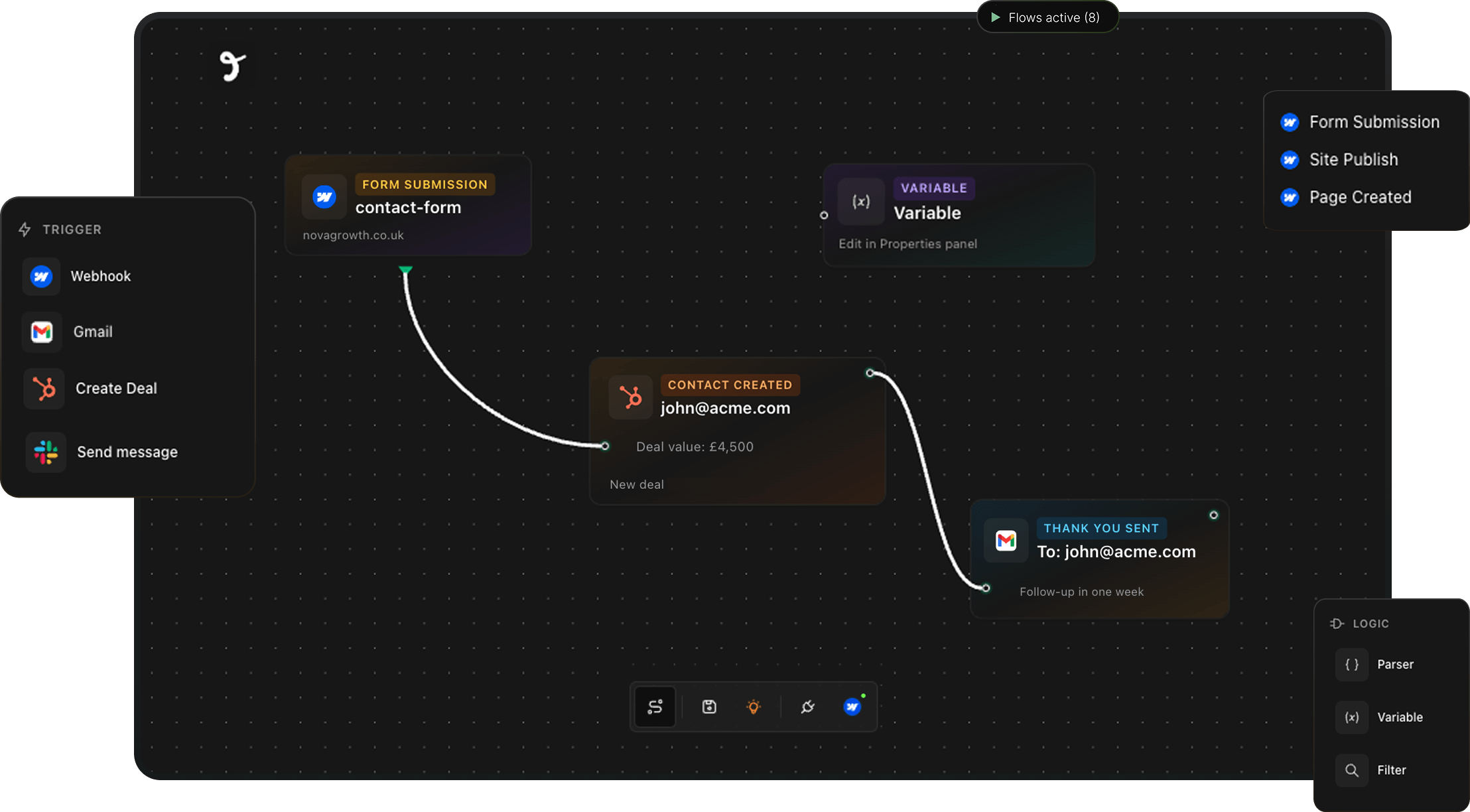Choose Send message Slack item
This screenshot has height=812, width=1470.
127,452
